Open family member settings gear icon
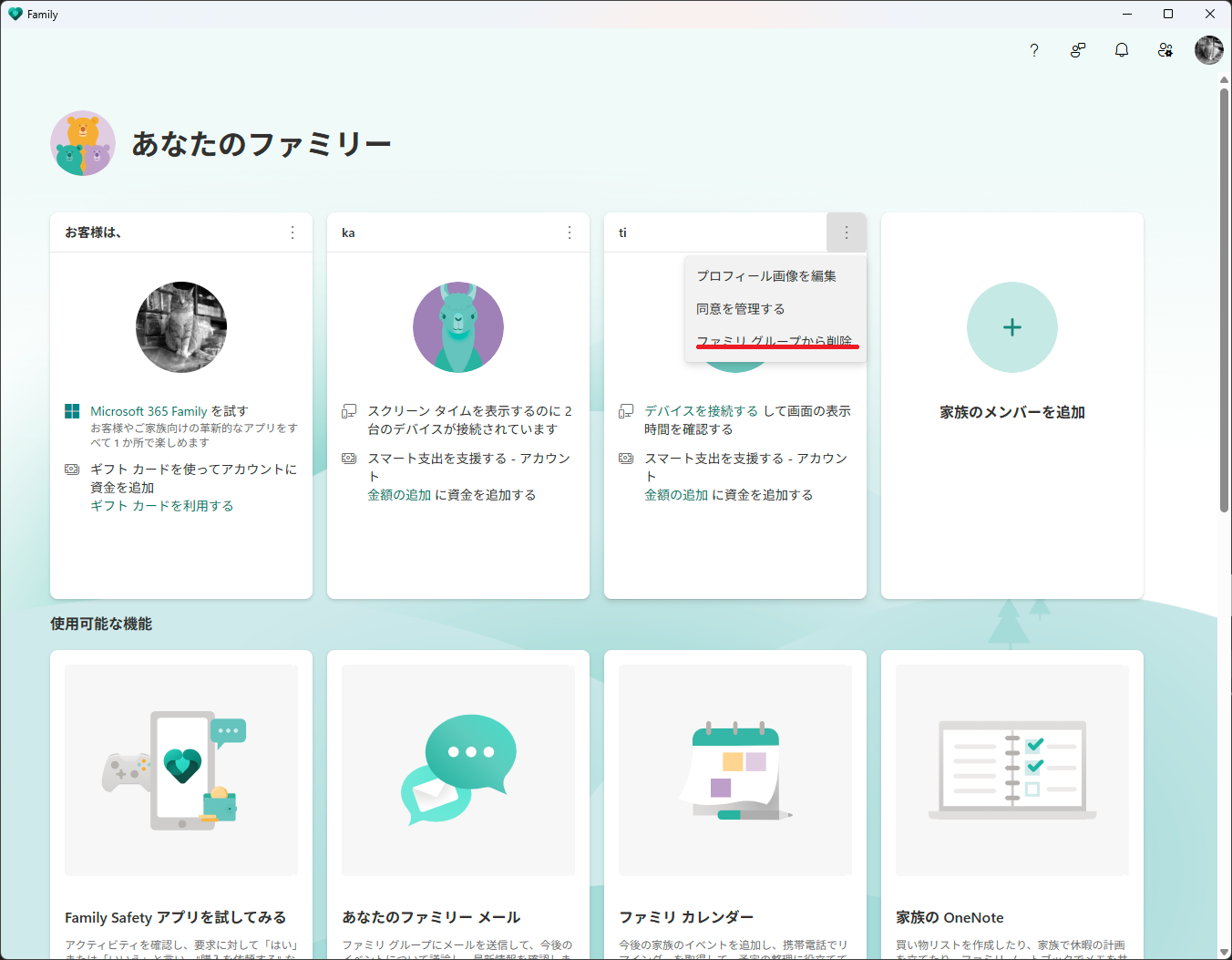The width and height of the screenshot is (1232, 960). [x=1165, y=50]
